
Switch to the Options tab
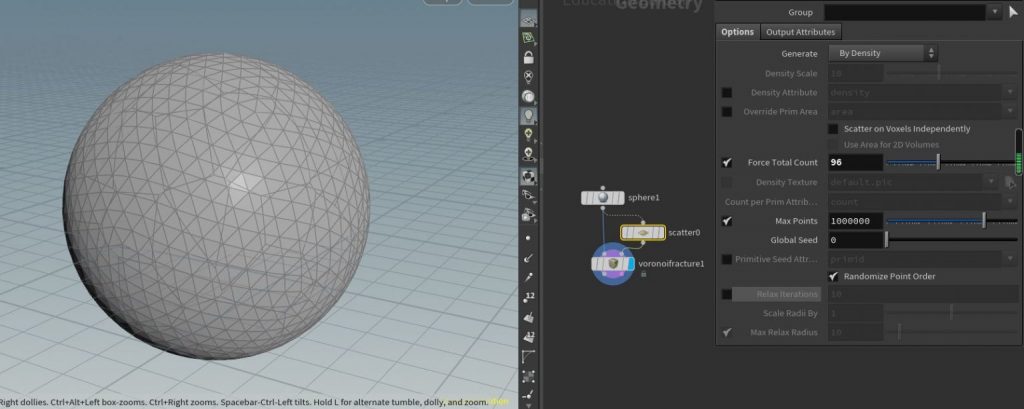737,31
